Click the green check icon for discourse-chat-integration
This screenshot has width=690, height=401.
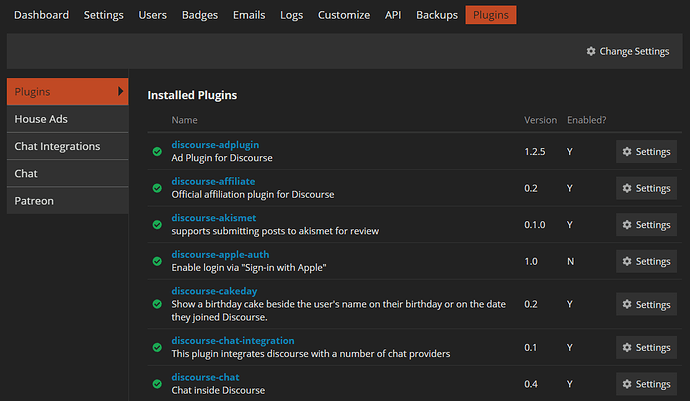(157, 347)
